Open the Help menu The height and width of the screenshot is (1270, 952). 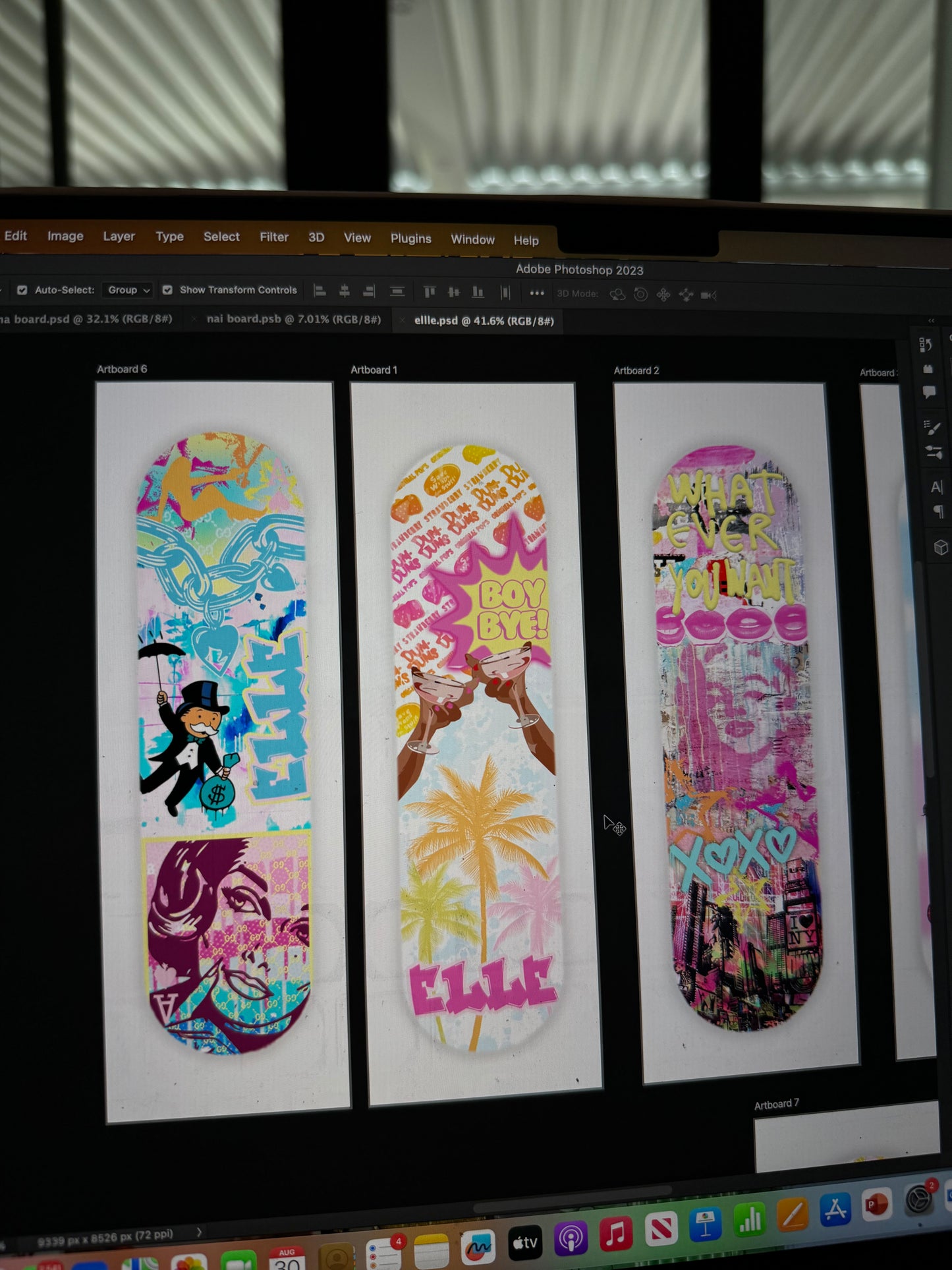tap(526, 241)
